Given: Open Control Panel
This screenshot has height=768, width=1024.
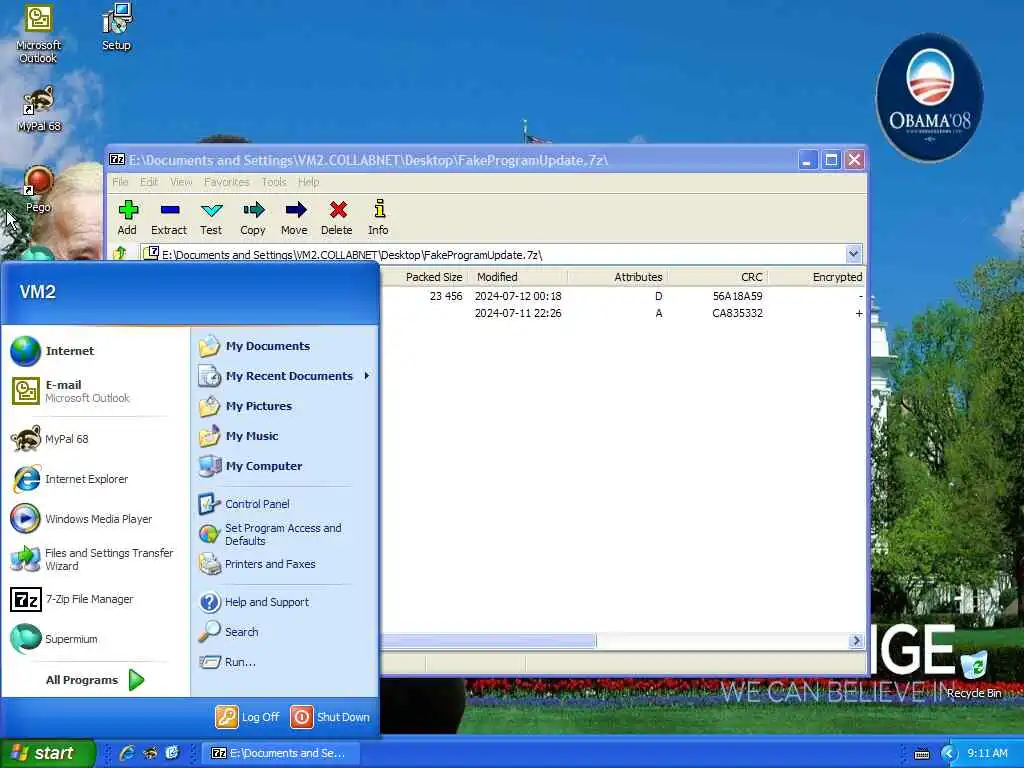Looking at the screenshot, I should (x=284, y=504).
